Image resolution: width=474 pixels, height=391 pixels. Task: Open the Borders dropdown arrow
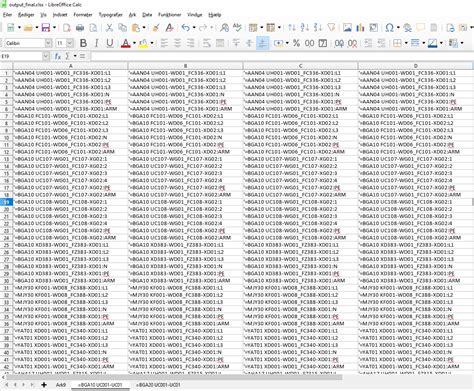point(406,43)
